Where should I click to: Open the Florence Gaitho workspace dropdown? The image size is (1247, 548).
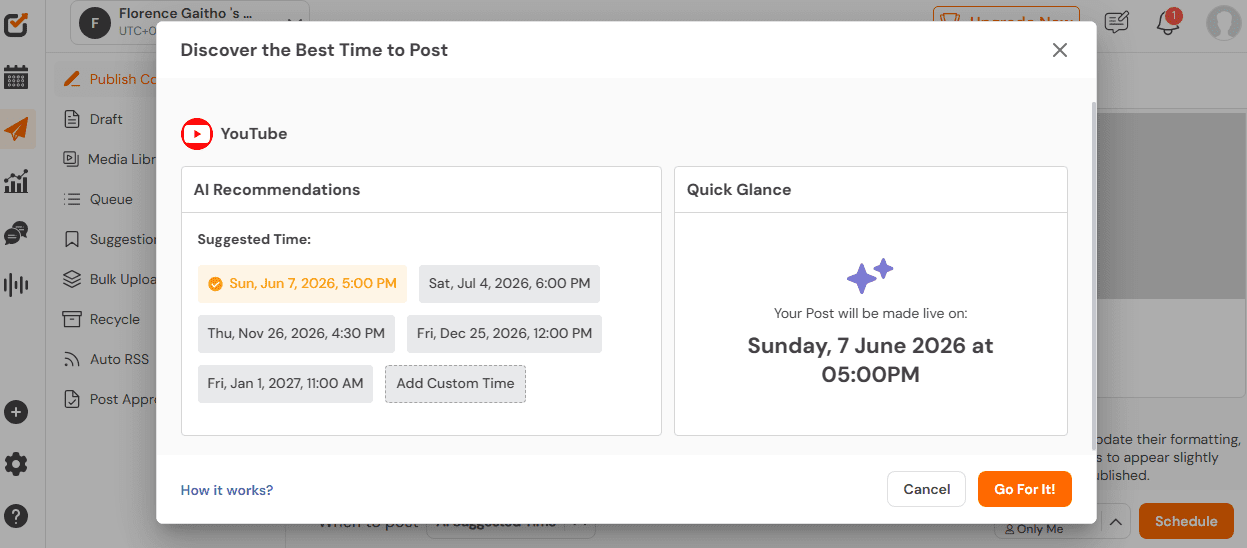point(189,21)
